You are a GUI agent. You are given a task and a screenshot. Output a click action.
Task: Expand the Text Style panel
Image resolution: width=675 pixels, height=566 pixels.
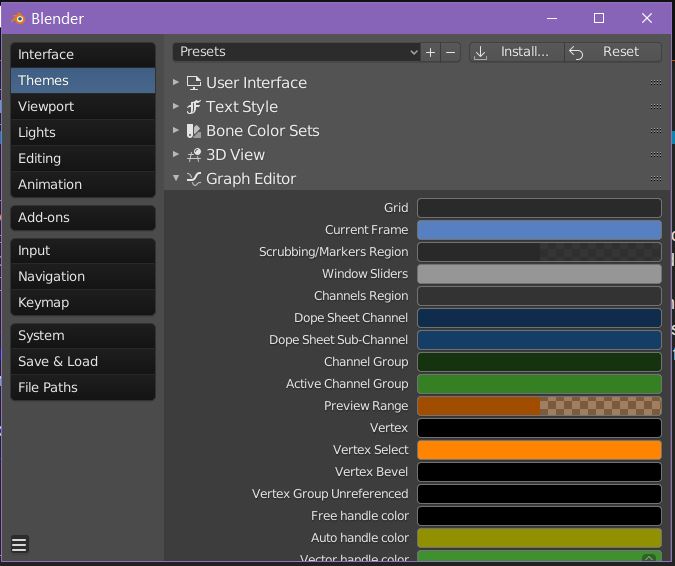(x=176, y=106)
